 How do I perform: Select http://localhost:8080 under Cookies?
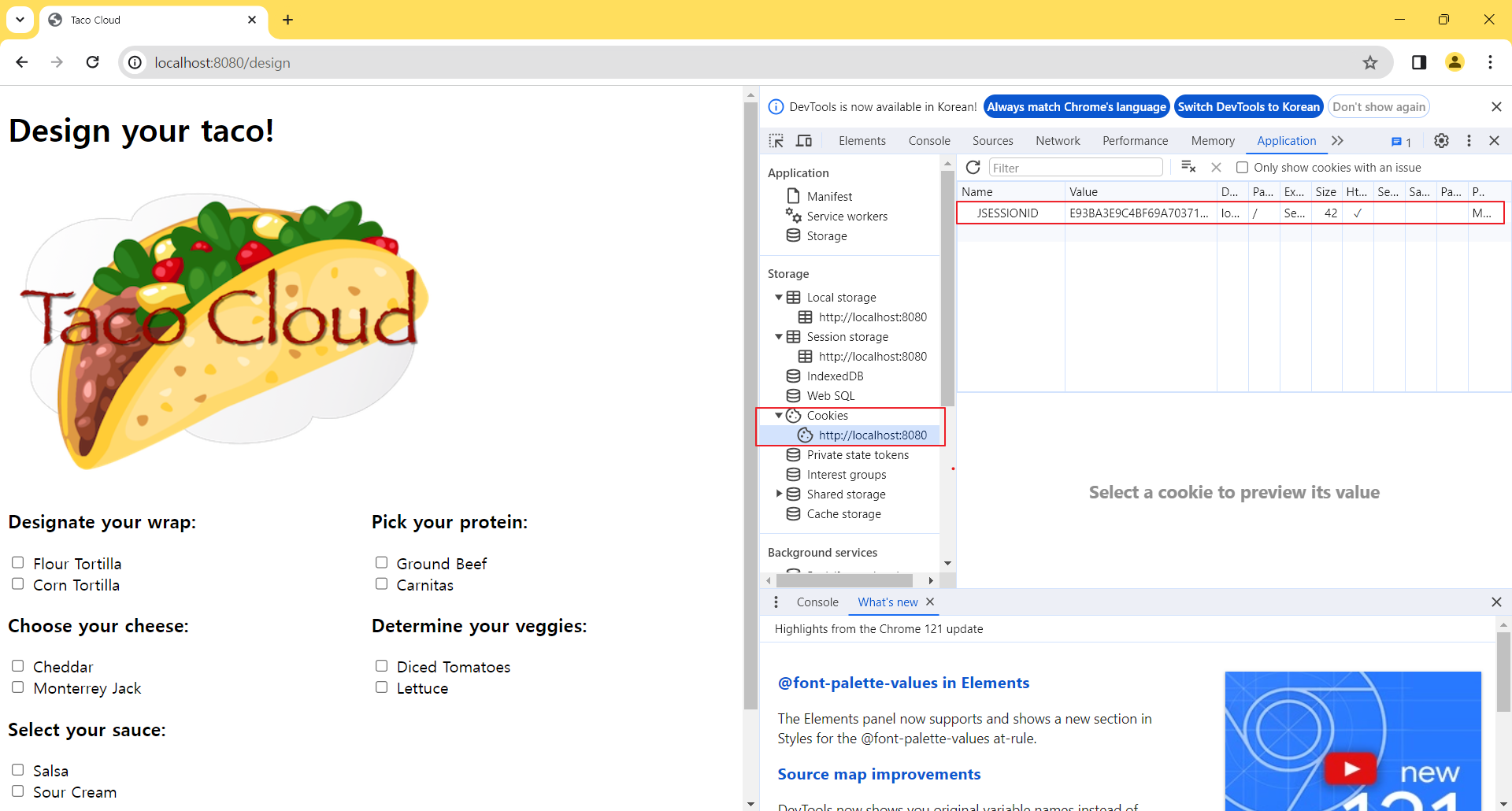pyautogui.click(x=873, y=435)
